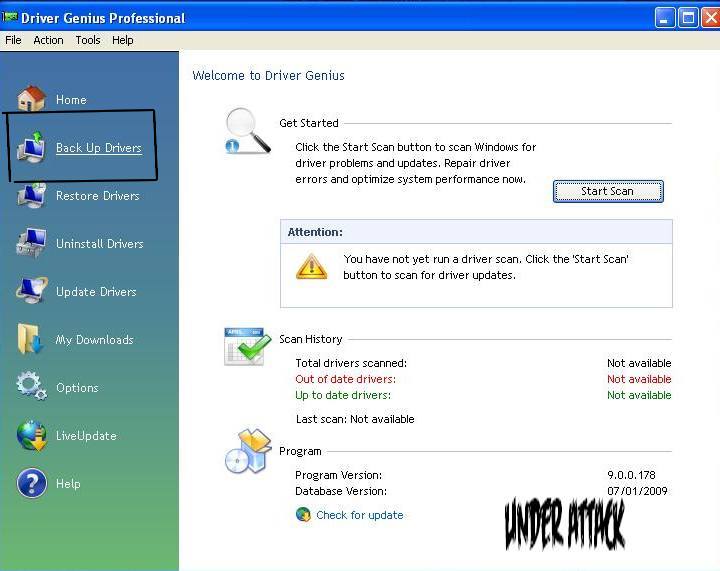
Task: Click the My Downloads folder icon
Action: 30,339
